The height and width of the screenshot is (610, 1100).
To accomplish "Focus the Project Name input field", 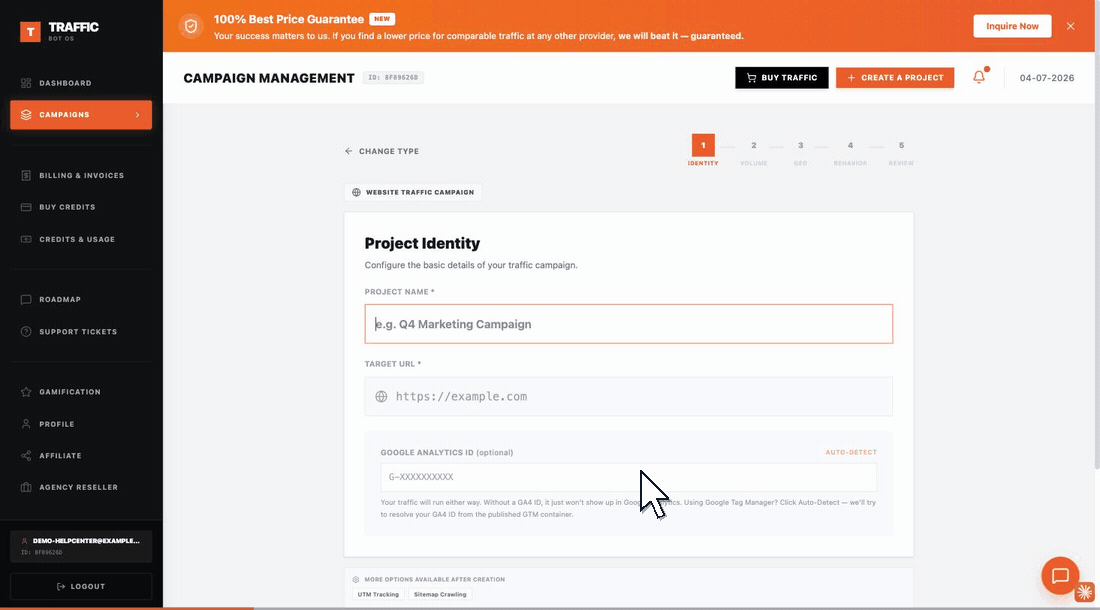I will (629, 324).
